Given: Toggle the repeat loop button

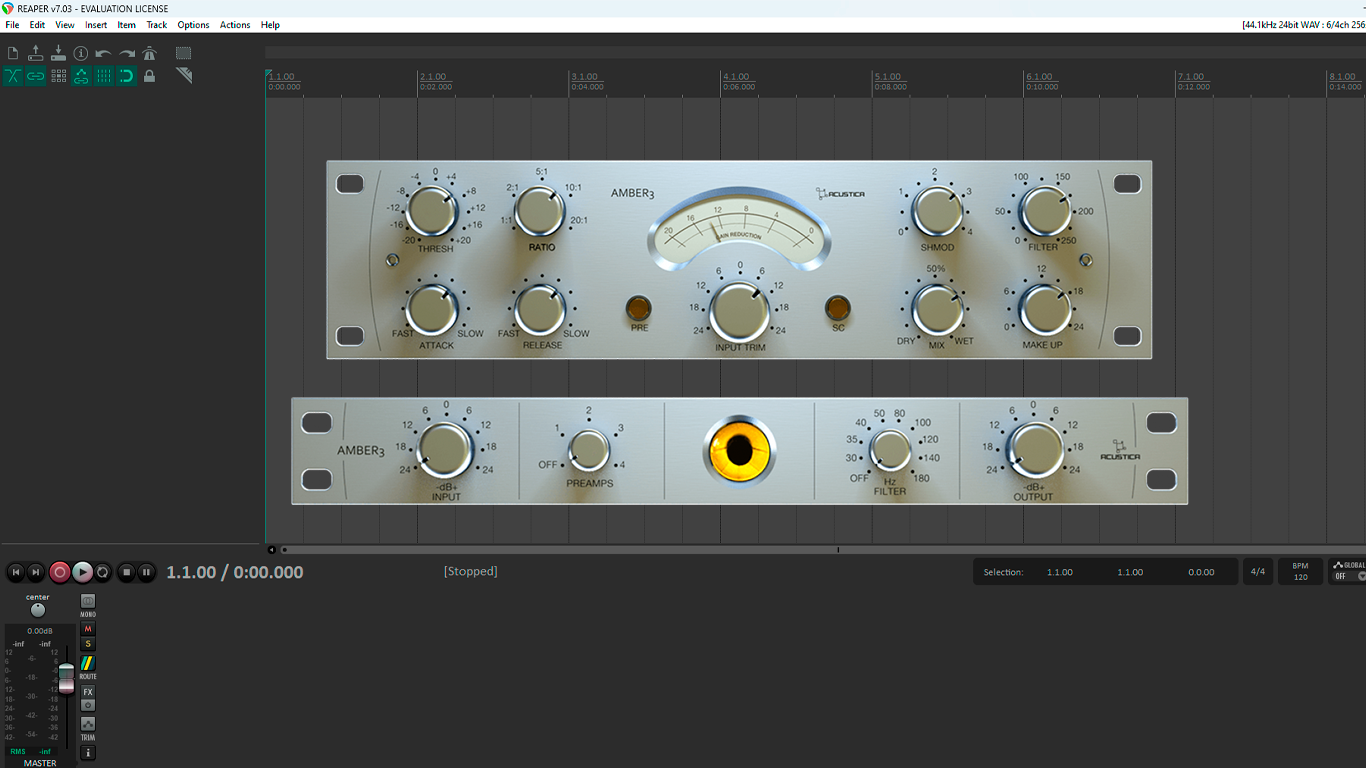Looking at the screenshot, I should click(x=102, y=572).
